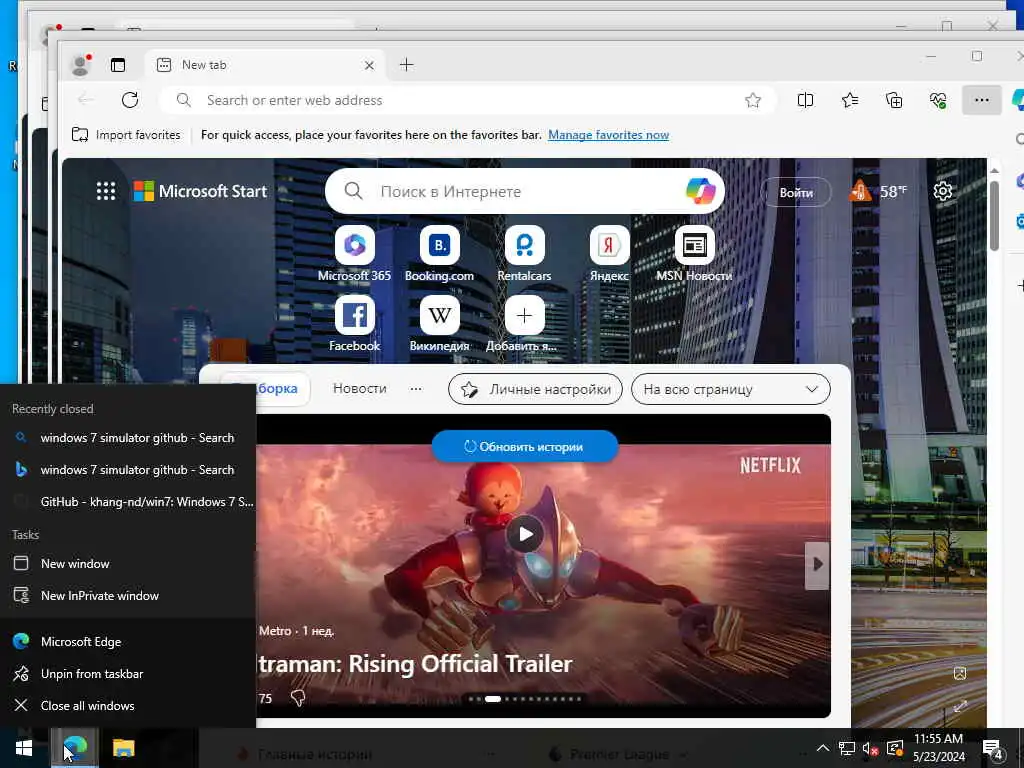Open the Яндекс quick link
Image resolution: width=1024 pixels, height=768 pixels.
[x=609, y=253]
